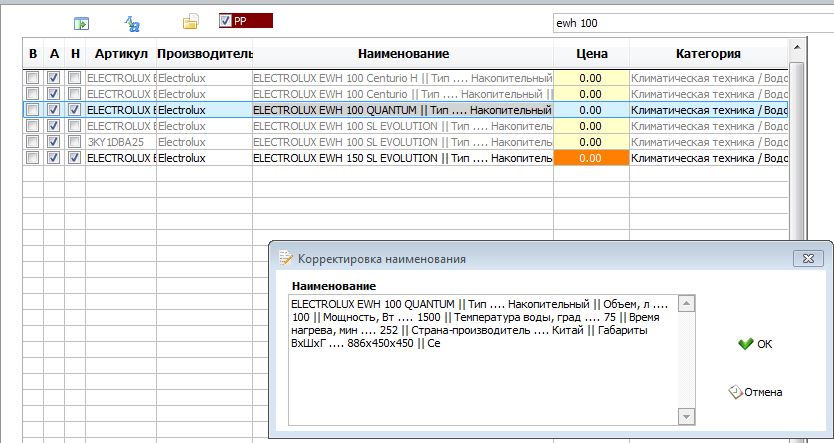Click the Отмена cancel button
The width and height of the screenshot is (834, 443).
(755, 392)
